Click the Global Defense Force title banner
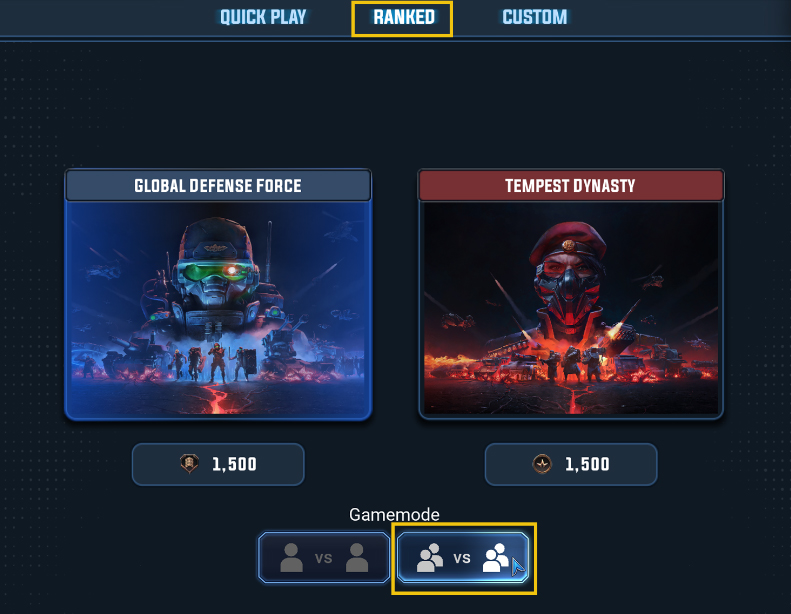Image resolution: width=791 pixels, height=614 pixels. [218, 186]
